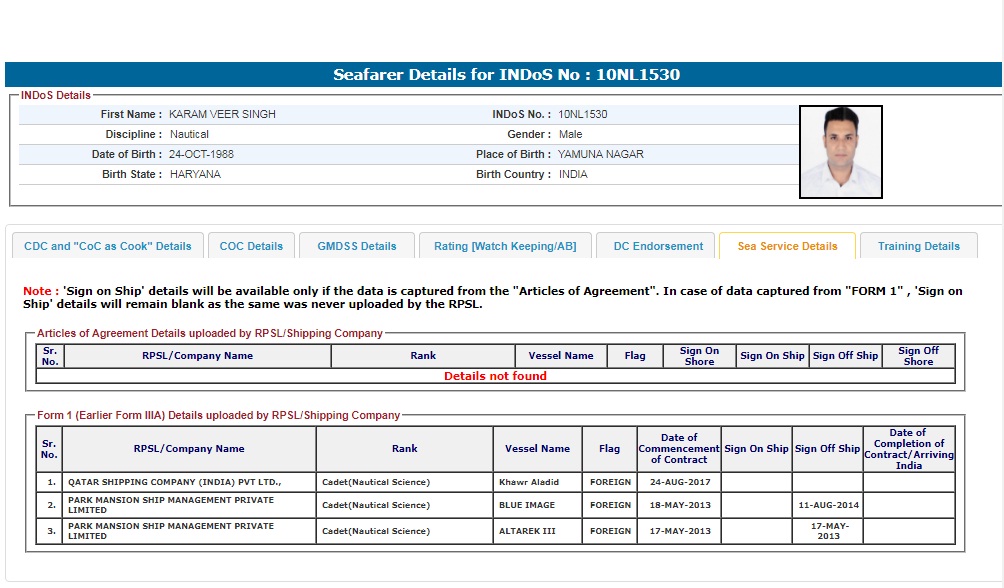Select the Rating [Watch Keeping/AB] tab
The width and height of the screenshot is (1004, 588).
(x=505, y=246)
